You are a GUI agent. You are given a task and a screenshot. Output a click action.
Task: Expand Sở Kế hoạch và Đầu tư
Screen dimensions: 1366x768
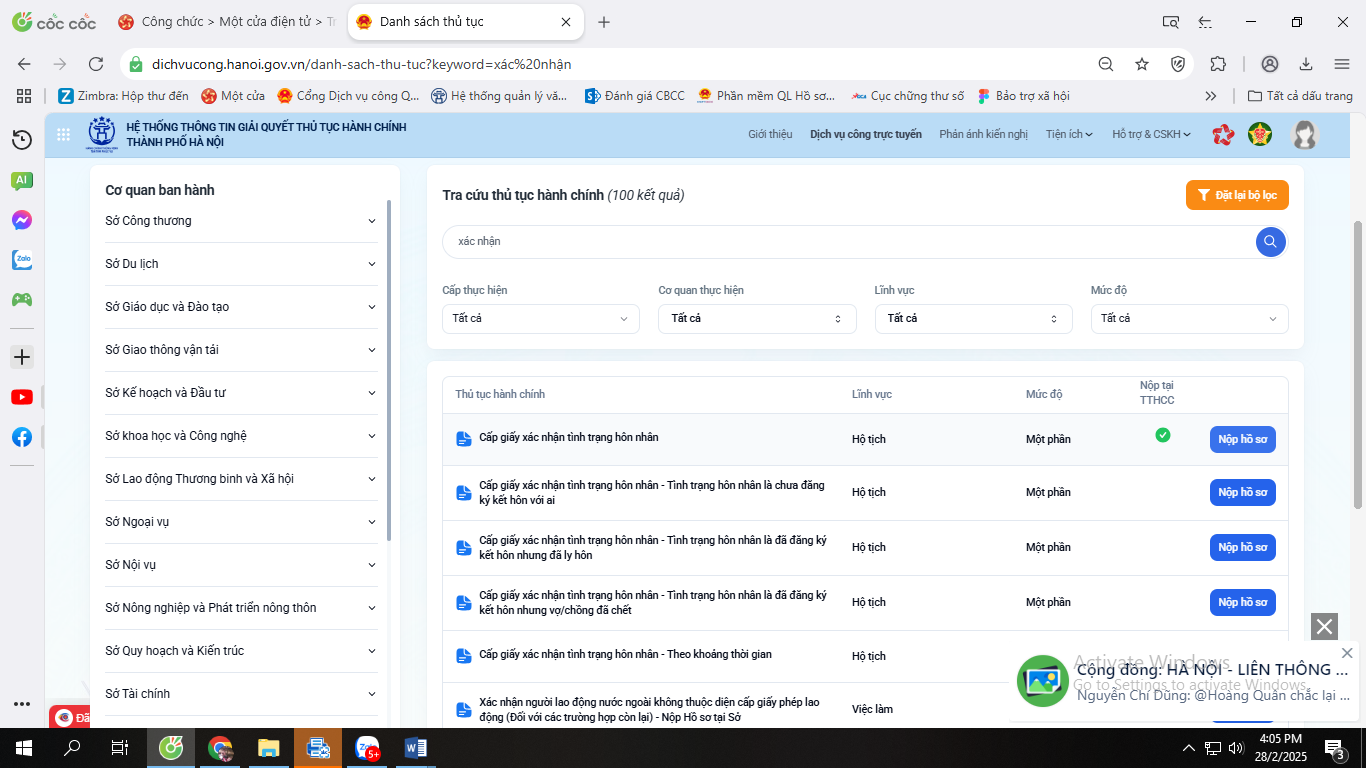[241, 393]
